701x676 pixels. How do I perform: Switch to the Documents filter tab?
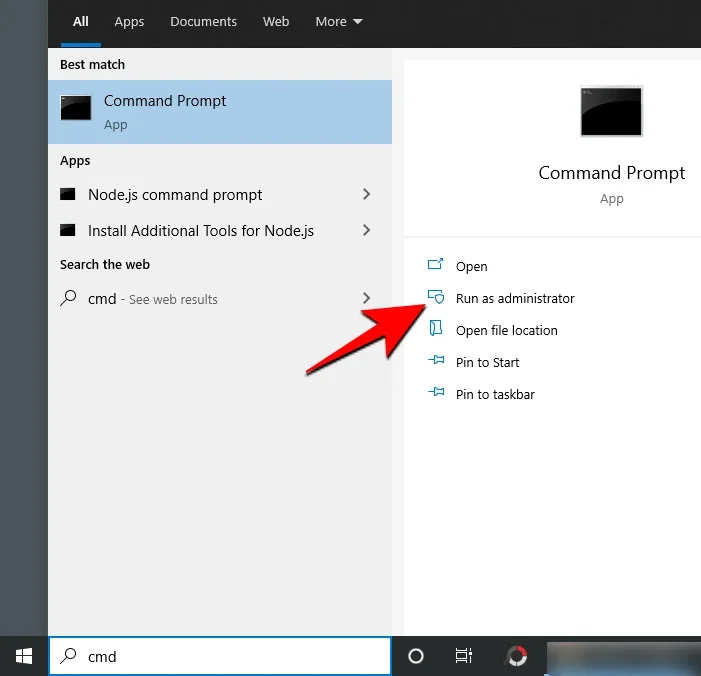204,21
